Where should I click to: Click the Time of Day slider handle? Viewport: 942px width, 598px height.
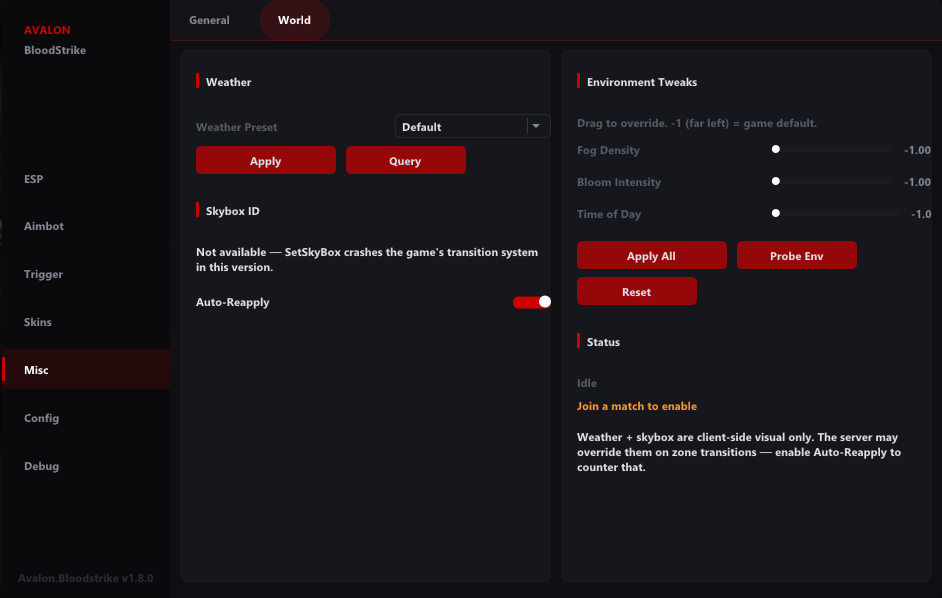776,213
